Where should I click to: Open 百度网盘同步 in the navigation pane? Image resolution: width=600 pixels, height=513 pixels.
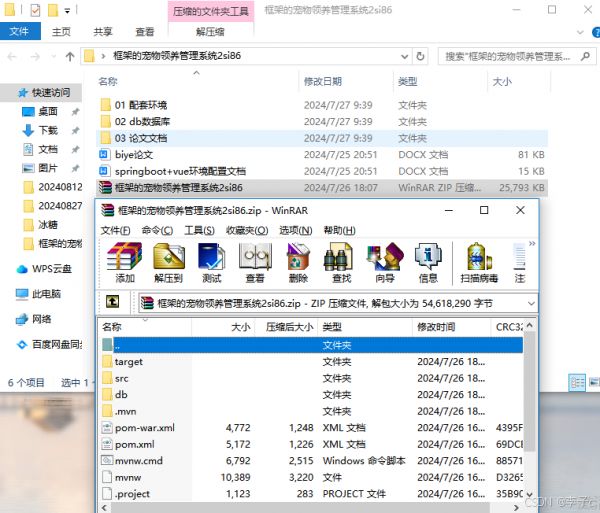click(x=49, y=344)
